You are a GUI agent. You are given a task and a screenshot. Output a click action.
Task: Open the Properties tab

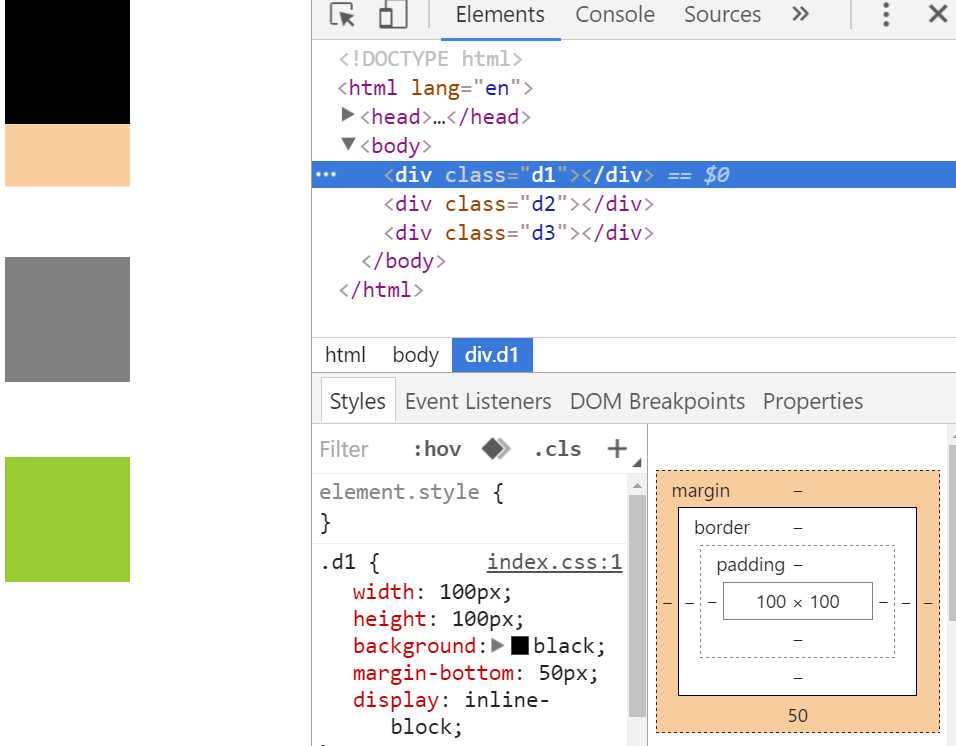(813, 401)
